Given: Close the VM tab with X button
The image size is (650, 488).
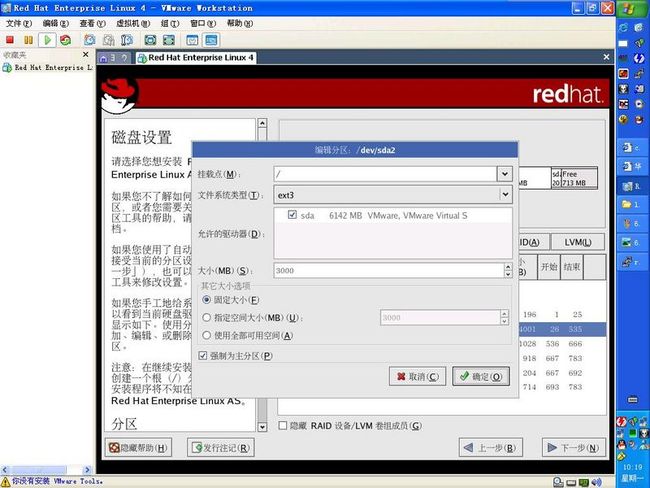Looking at the screenshot, I should [x=606, y=57].
